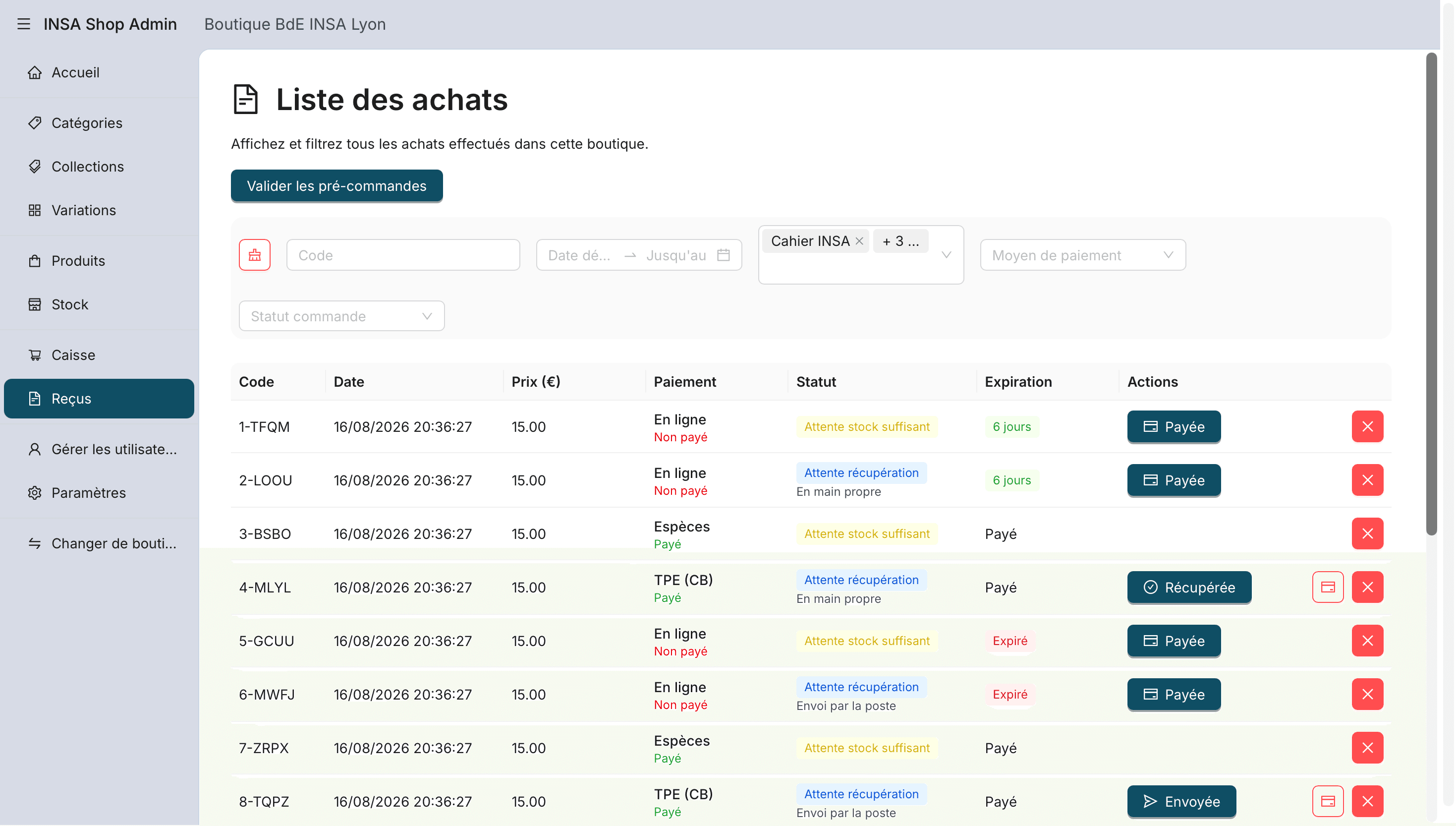Delete order 5-GCUU with red X
The height and width of the screenshot is (826, 1456).
(1368, 641)
